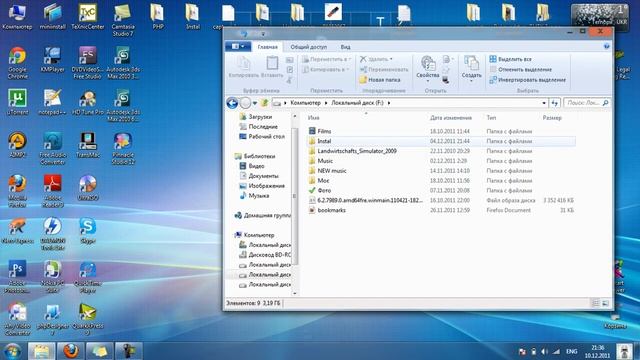Launch the UltraISO desktop shortcut
Screen dimensions: 640x360
click(x=88, y=187)
